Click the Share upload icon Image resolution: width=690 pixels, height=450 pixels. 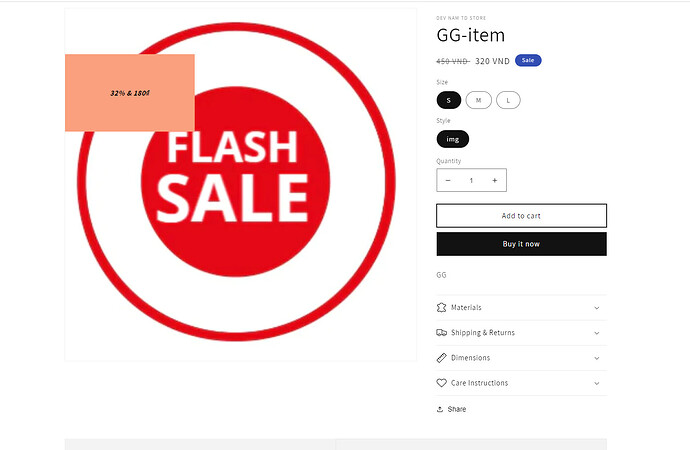coord(441,409)
